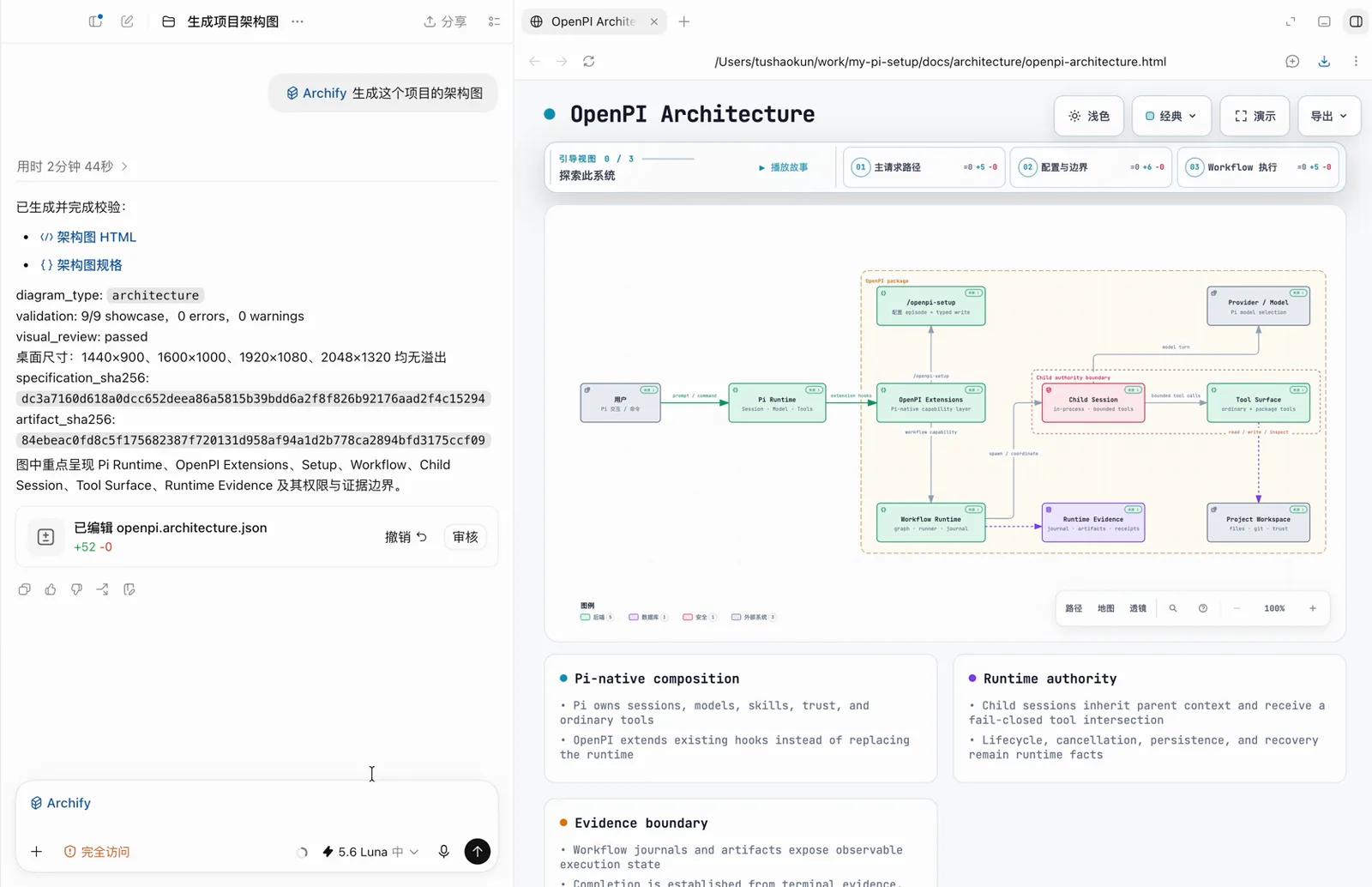The height and width of the screenshot is (887, 1372).
Task: Click the /openpi-setup node
Action: tap(930, 306)
